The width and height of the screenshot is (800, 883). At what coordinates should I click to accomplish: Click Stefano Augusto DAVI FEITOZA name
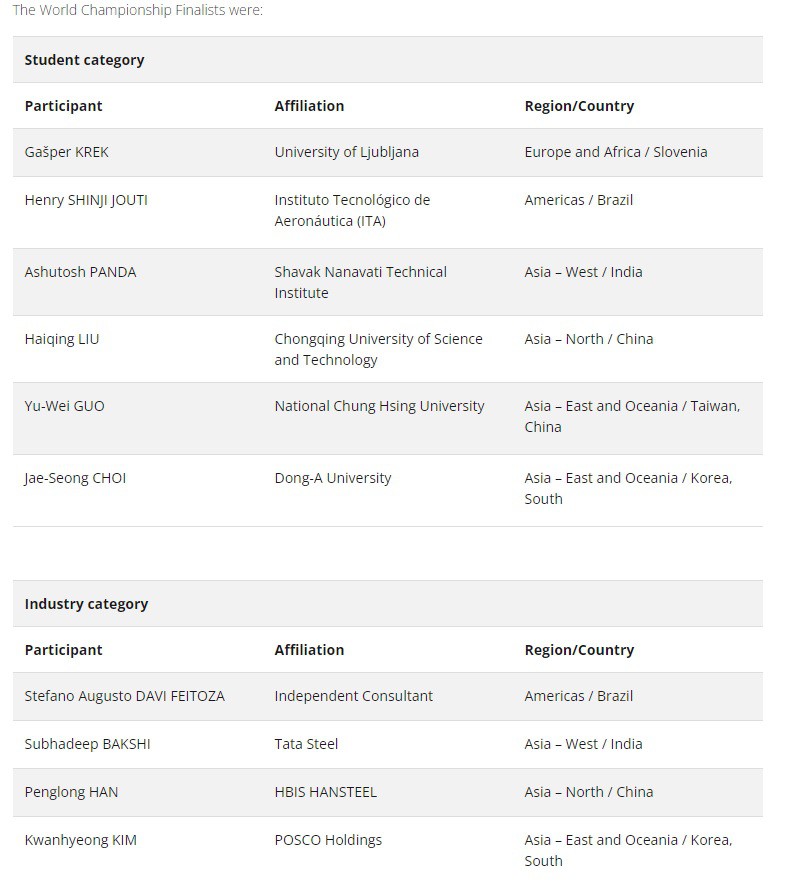click(x=124, y=696)
